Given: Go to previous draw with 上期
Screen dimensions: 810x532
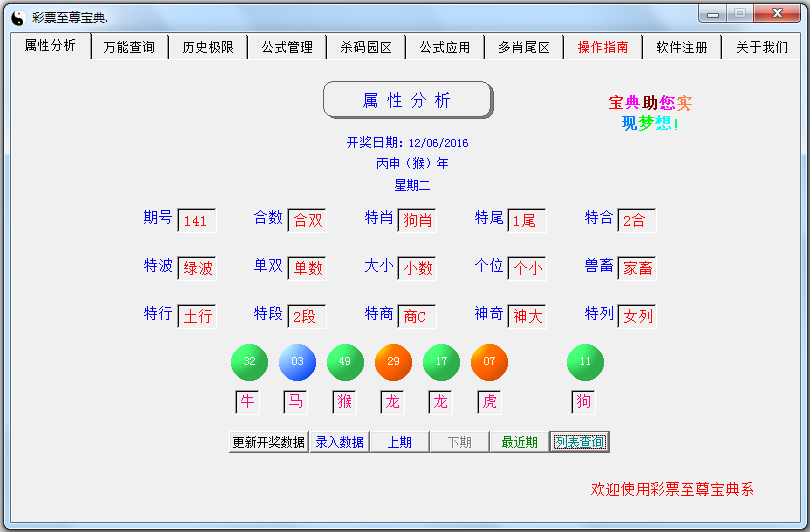Looking at the screenshot, I should click(x=399, y=442).
